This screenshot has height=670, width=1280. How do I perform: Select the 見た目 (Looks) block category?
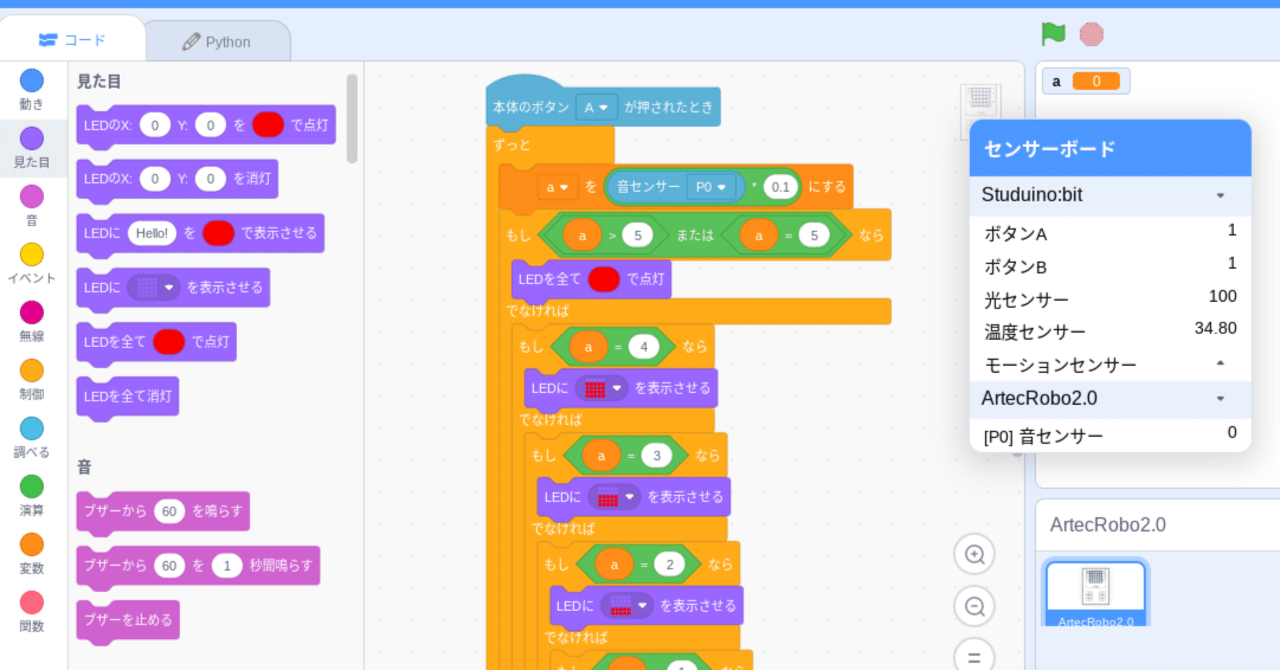click(x=31, y=139)
